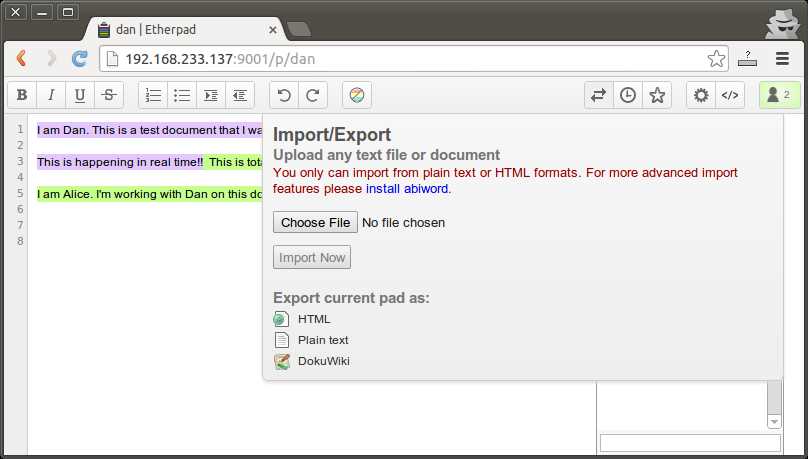The width and height of the screenshot is (808, 459).
Task: Export current pad as Plain text
Action: click(x=323, y=340)
